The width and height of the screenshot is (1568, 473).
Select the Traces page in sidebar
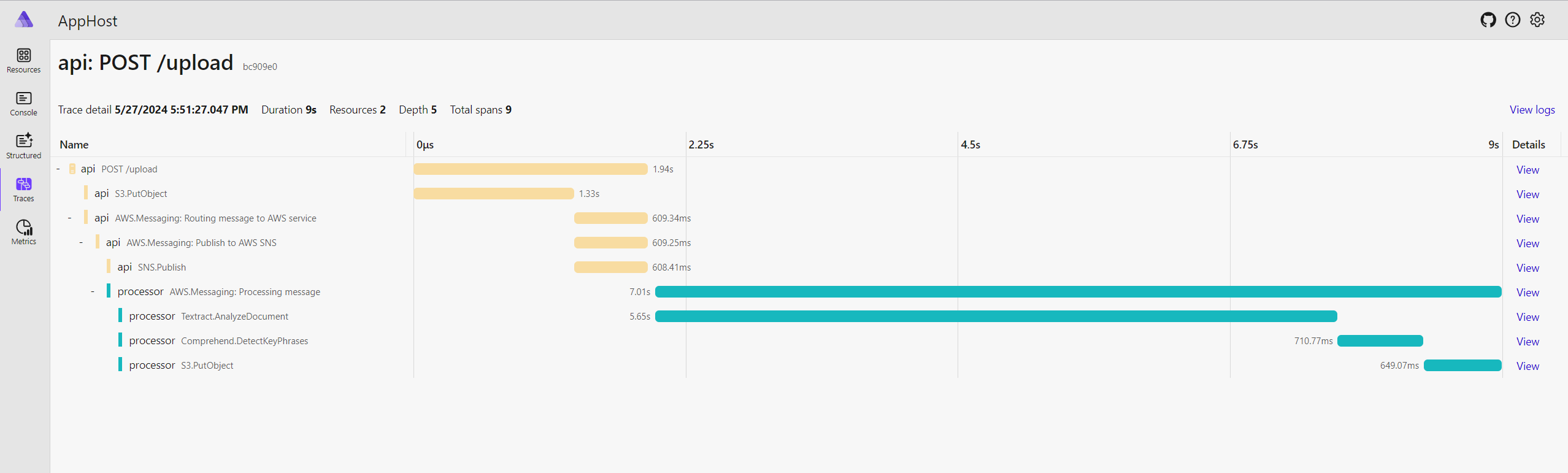pyautogui.click(x=23, y=190)
